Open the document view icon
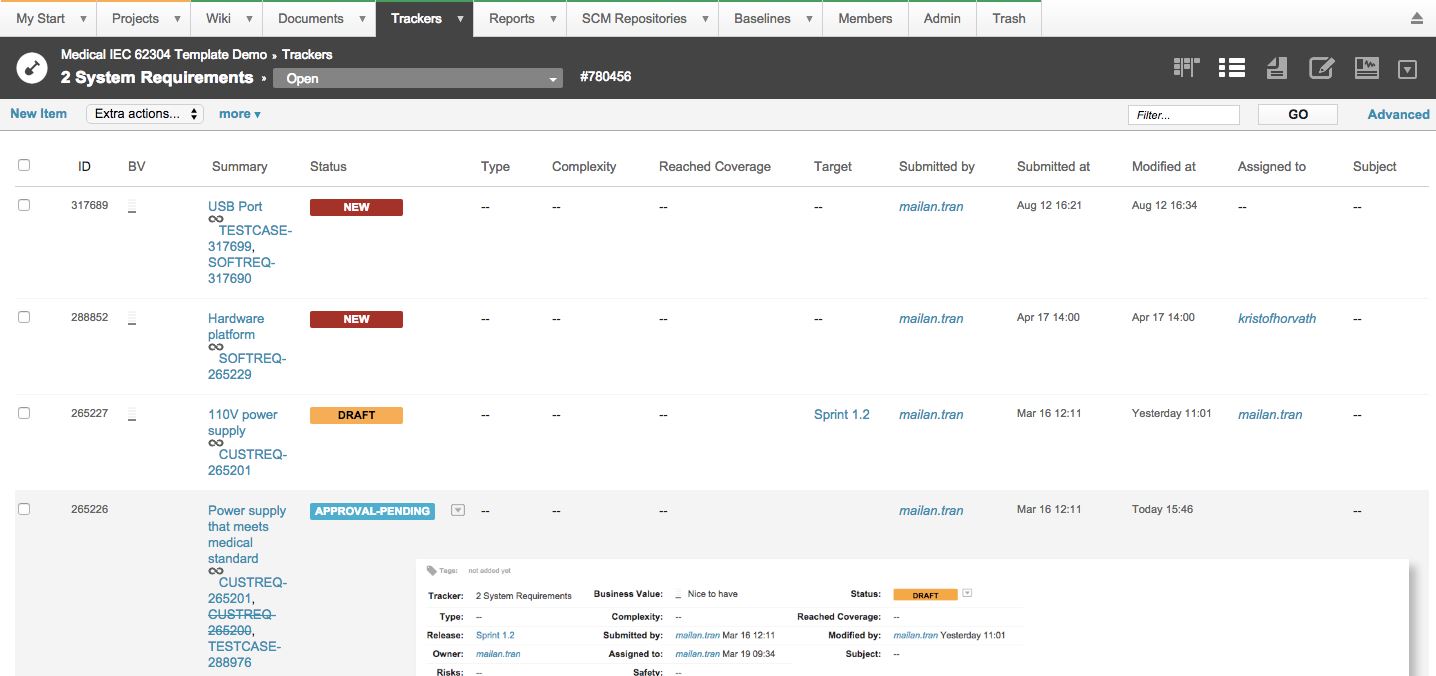The height and width of the screenshot is (676, 1436). [x=1276, y=68]
